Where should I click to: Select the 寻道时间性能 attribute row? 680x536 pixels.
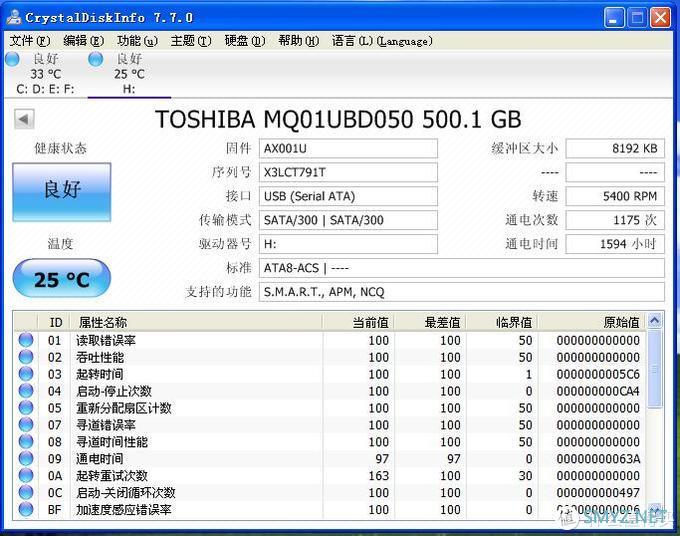[x=330, y=442]
